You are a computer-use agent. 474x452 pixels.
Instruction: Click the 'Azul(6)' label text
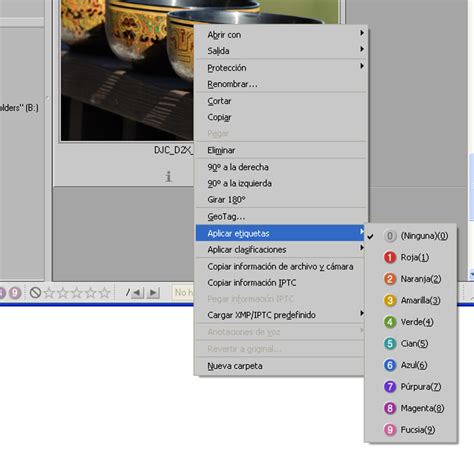(414, 365)
